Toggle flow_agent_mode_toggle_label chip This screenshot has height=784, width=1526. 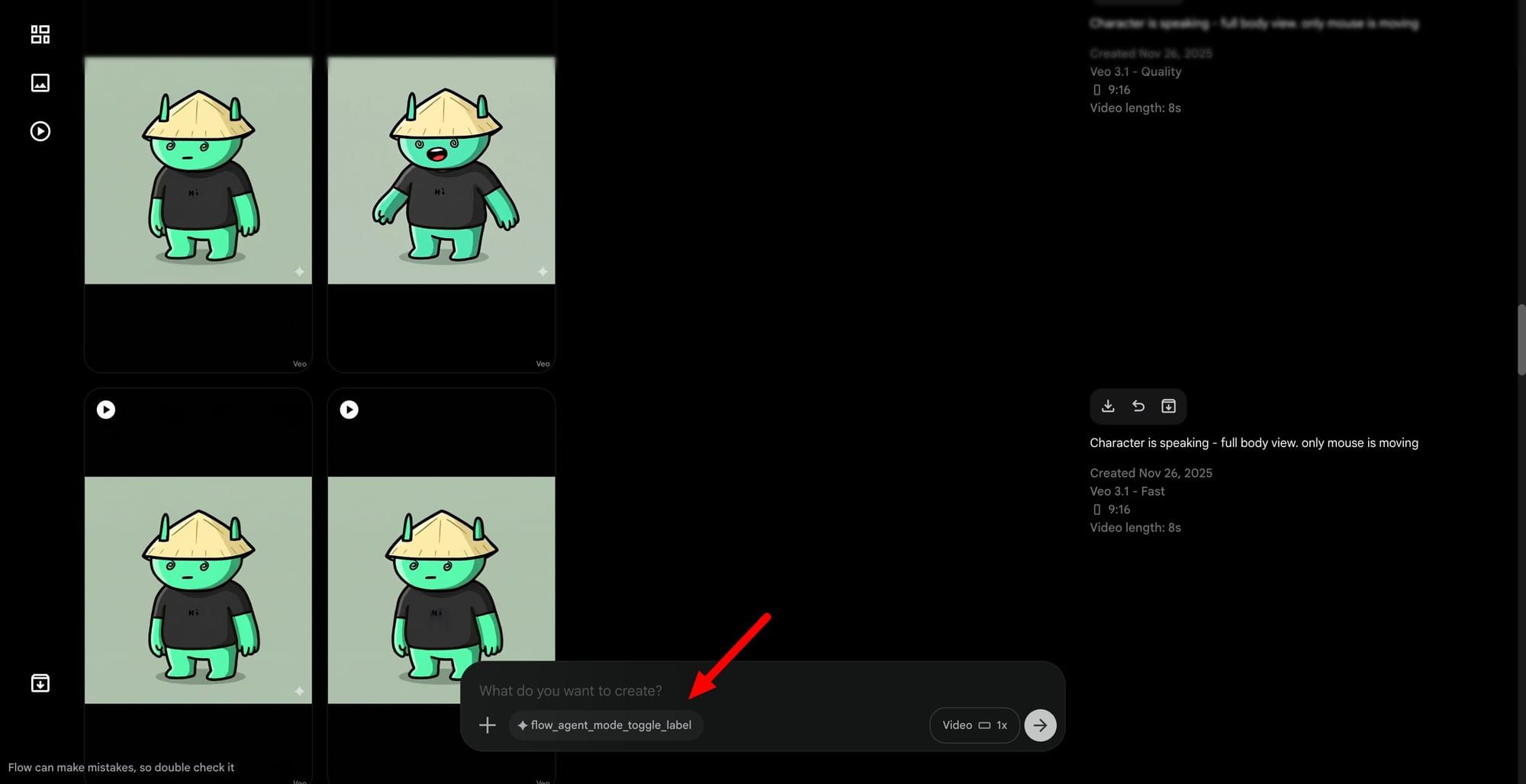606,725
